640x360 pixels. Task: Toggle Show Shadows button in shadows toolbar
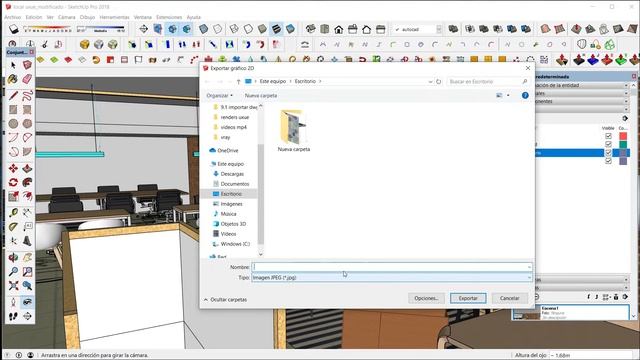(14, 29)
